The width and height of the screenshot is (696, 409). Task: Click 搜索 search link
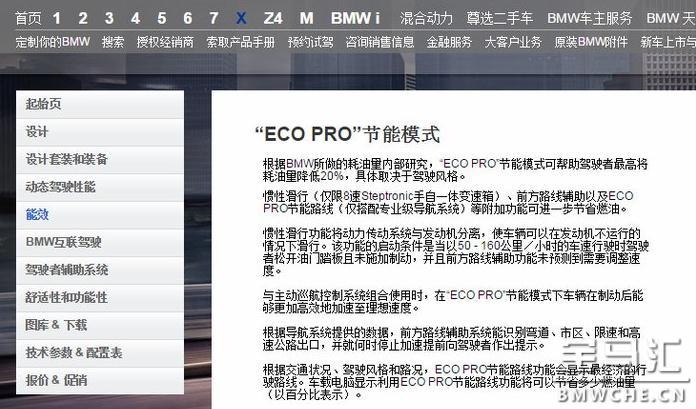click(113, 42)
